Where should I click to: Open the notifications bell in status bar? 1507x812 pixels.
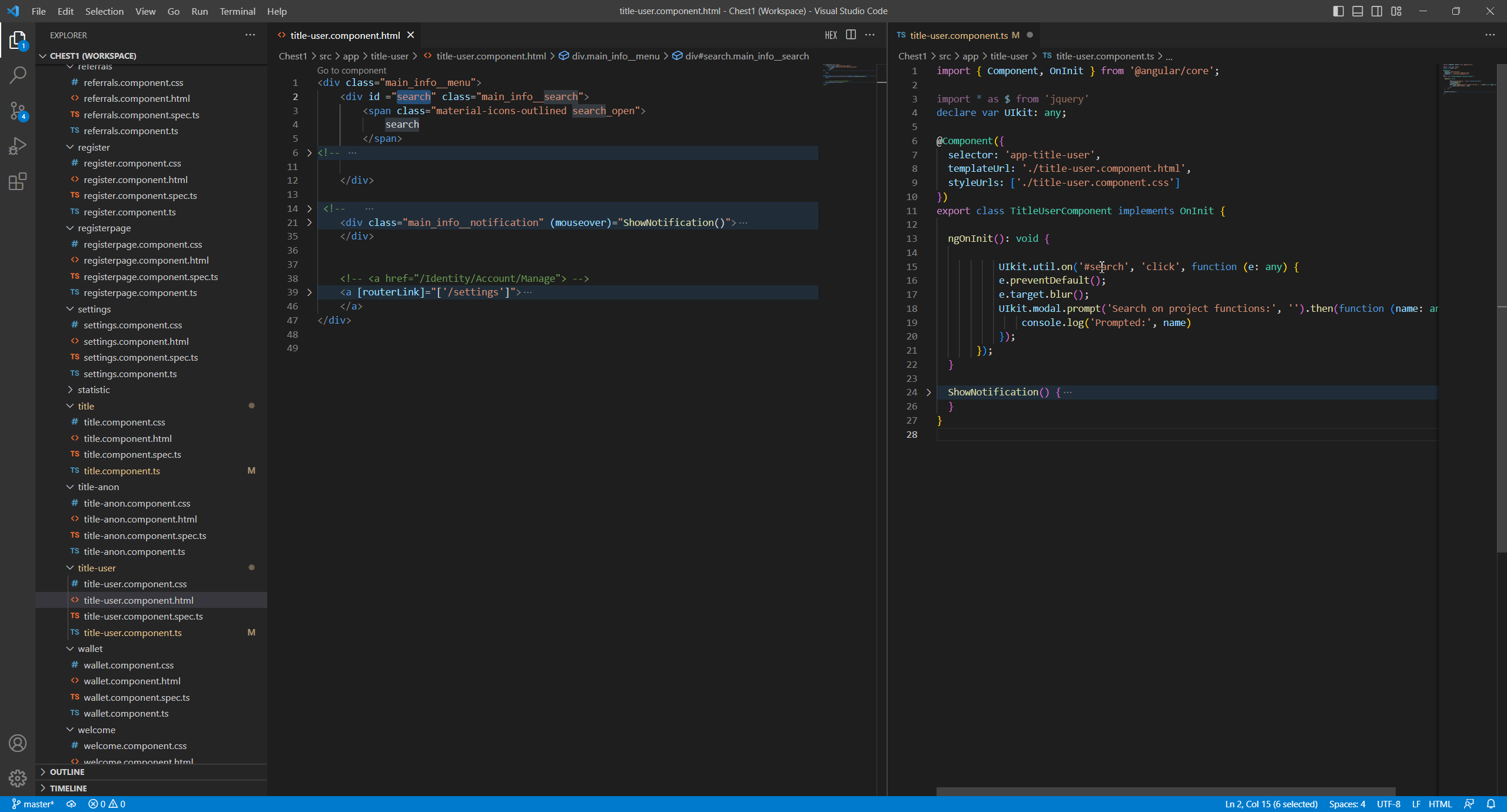[x=1491, y=804]
